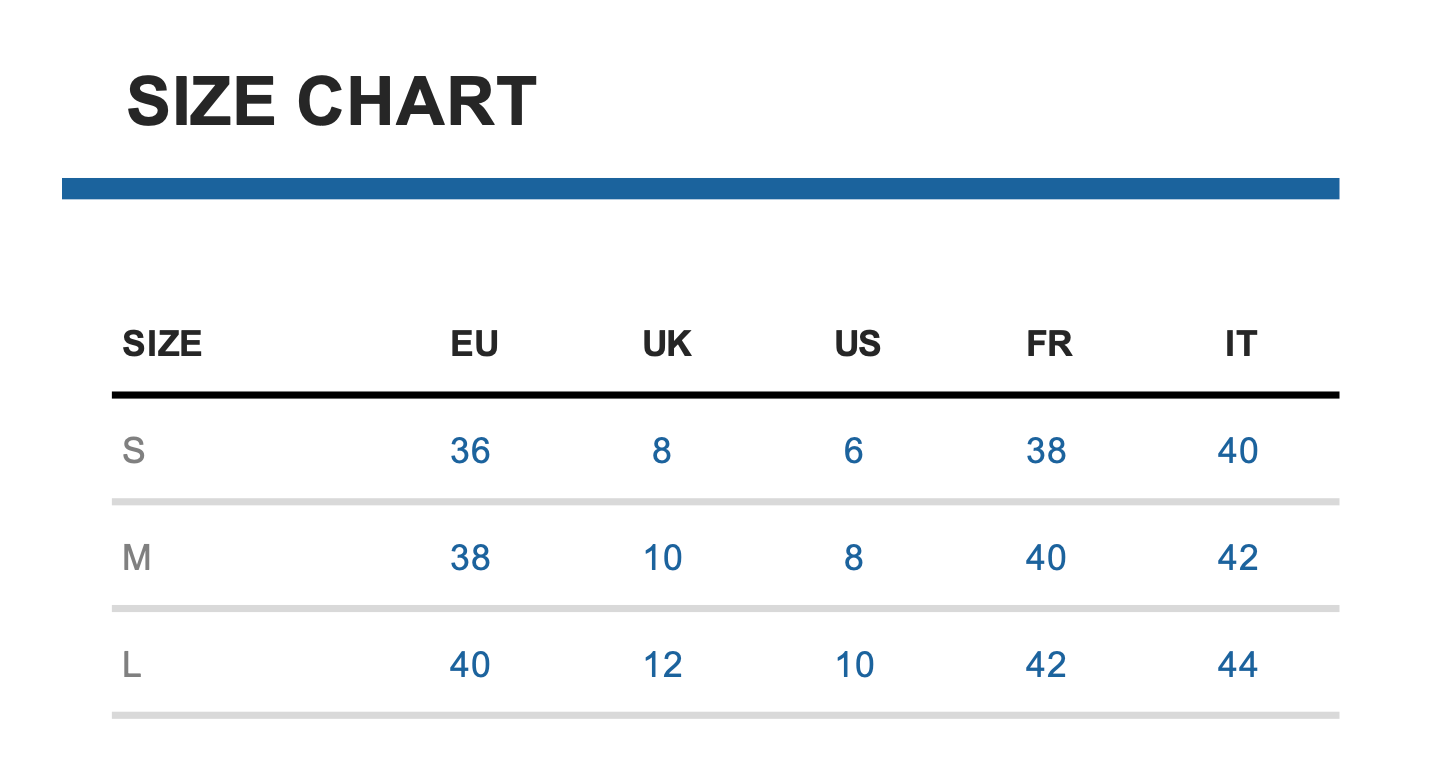This screenshot has width=1434, height=784.
Task: Select the M size row label
Action: coord(136,558)
